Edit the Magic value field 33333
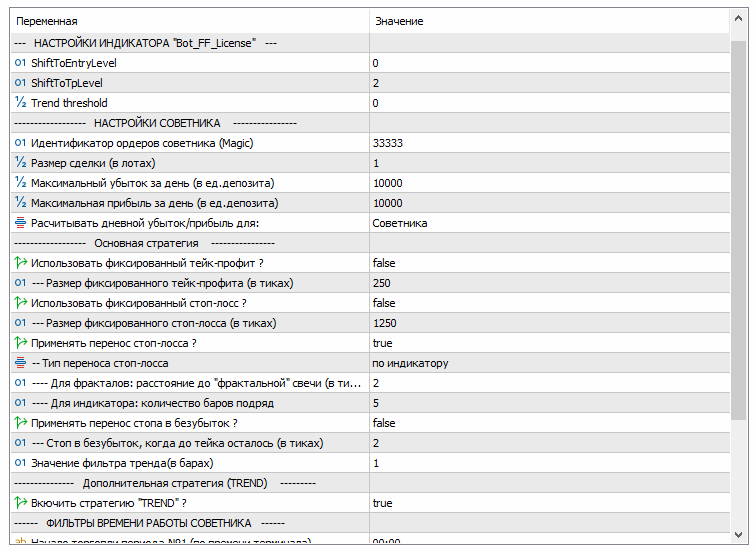756x551 pixels. [388, 143]
